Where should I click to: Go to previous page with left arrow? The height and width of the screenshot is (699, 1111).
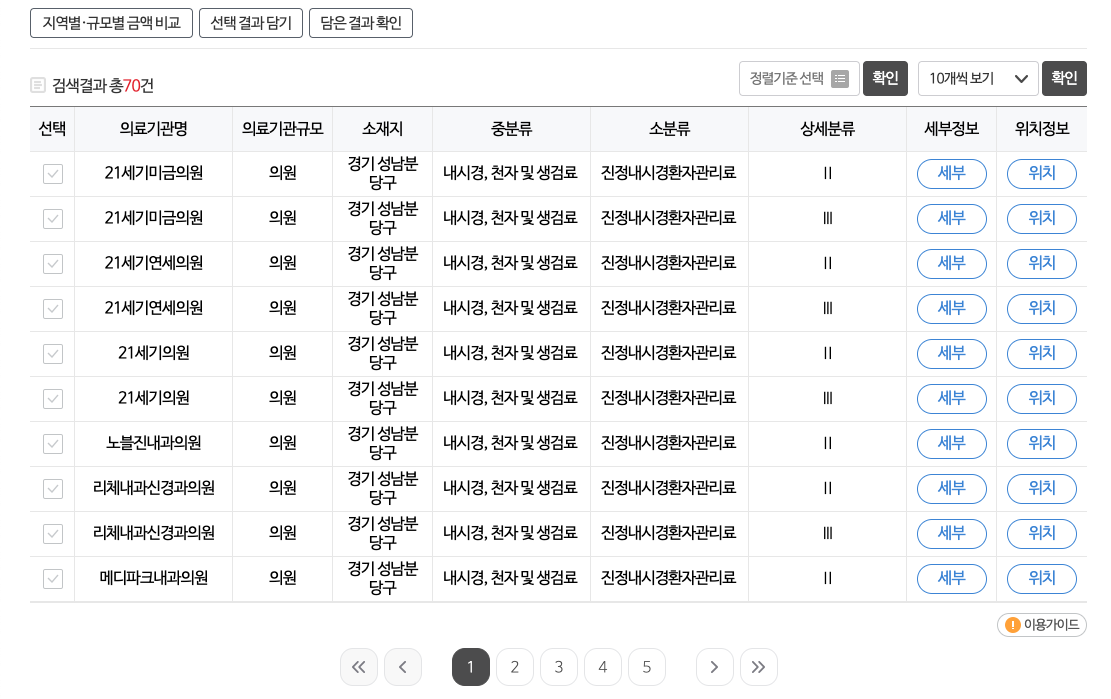coord(403,667)
